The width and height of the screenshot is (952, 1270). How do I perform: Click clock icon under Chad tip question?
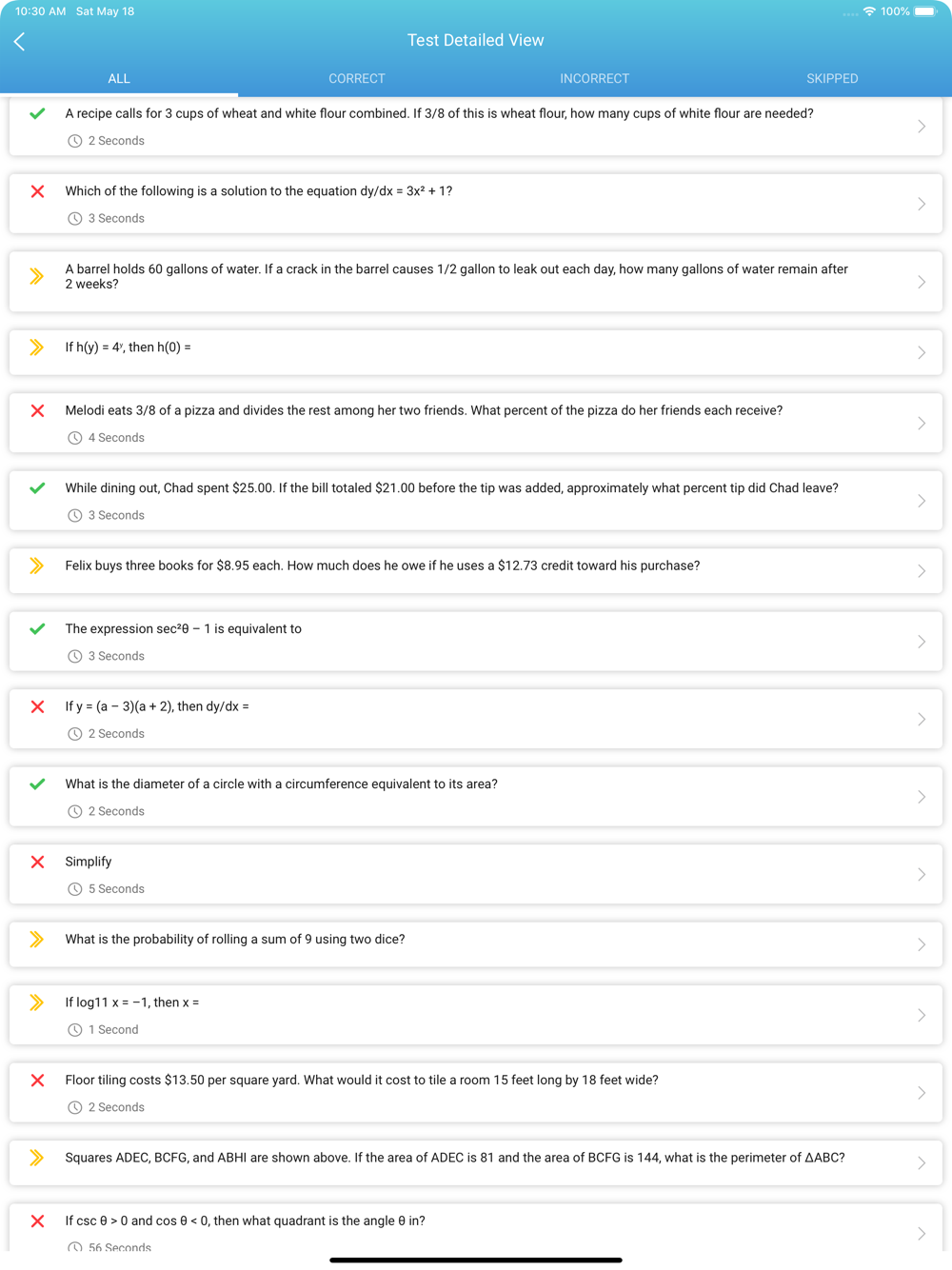point(75,515)
